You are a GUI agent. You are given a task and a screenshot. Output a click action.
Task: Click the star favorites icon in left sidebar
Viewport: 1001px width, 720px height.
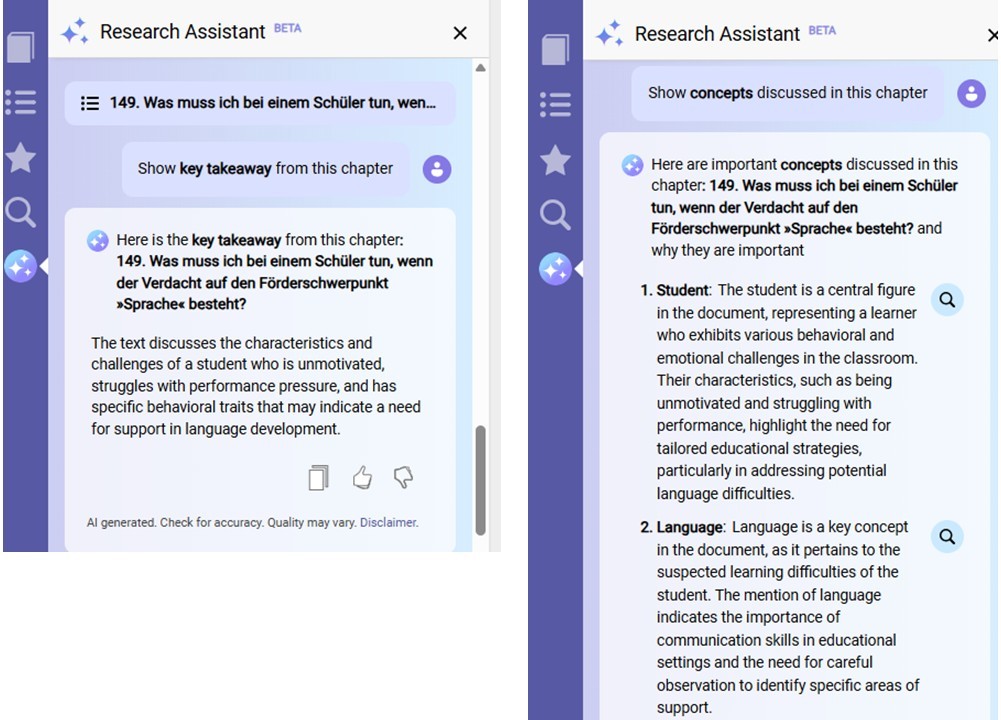tap(21, 158)
